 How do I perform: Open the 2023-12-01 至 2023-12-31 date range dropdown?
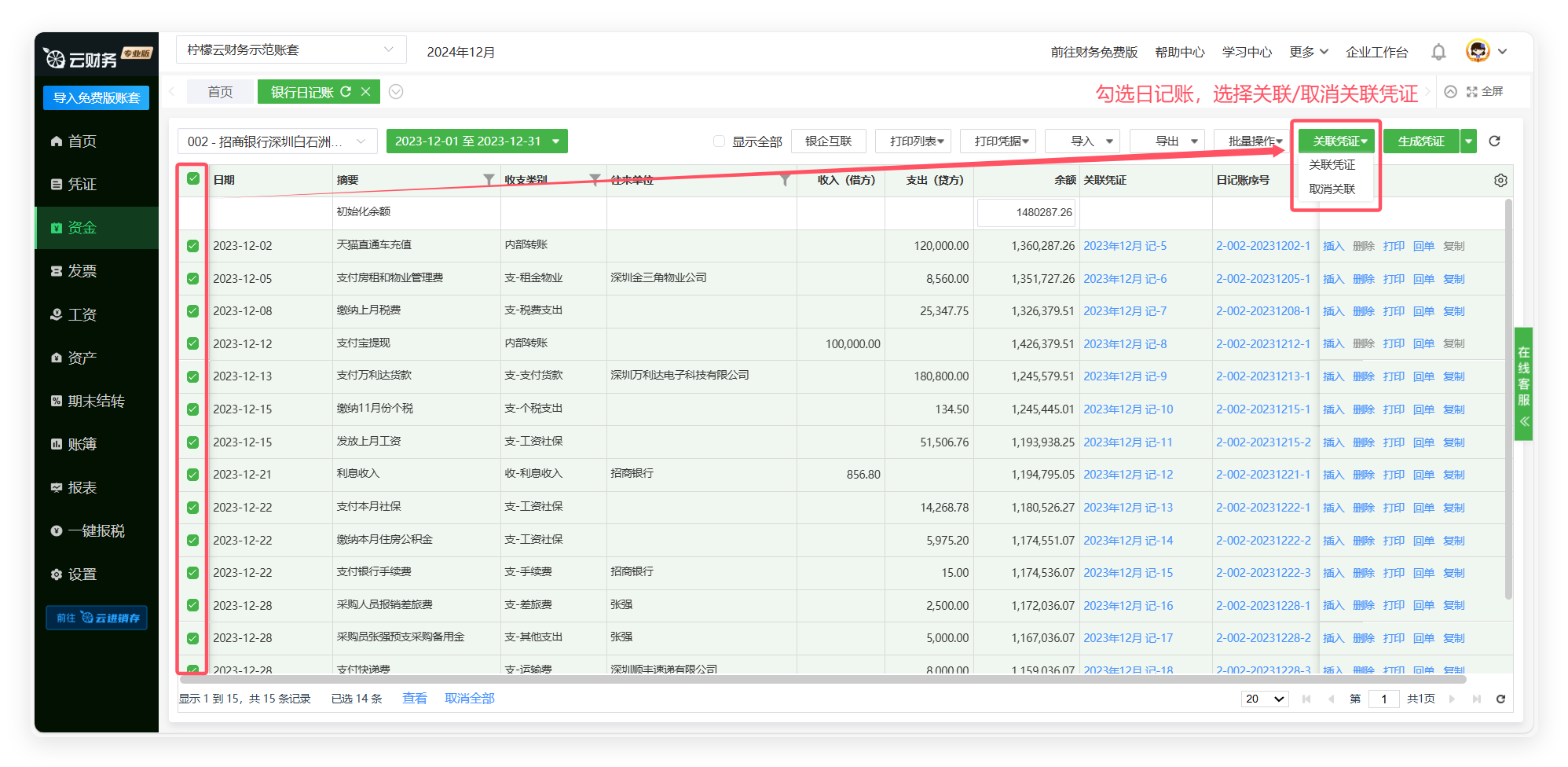point(477,141)
